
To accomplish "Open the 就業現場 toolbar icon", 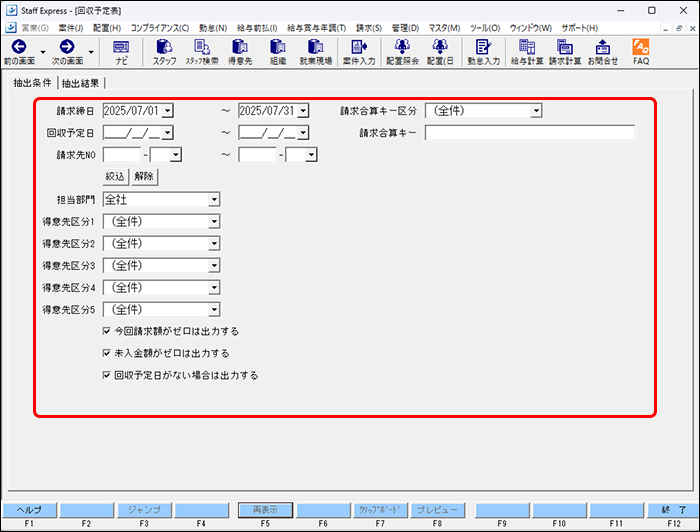I will coord(316,52).
